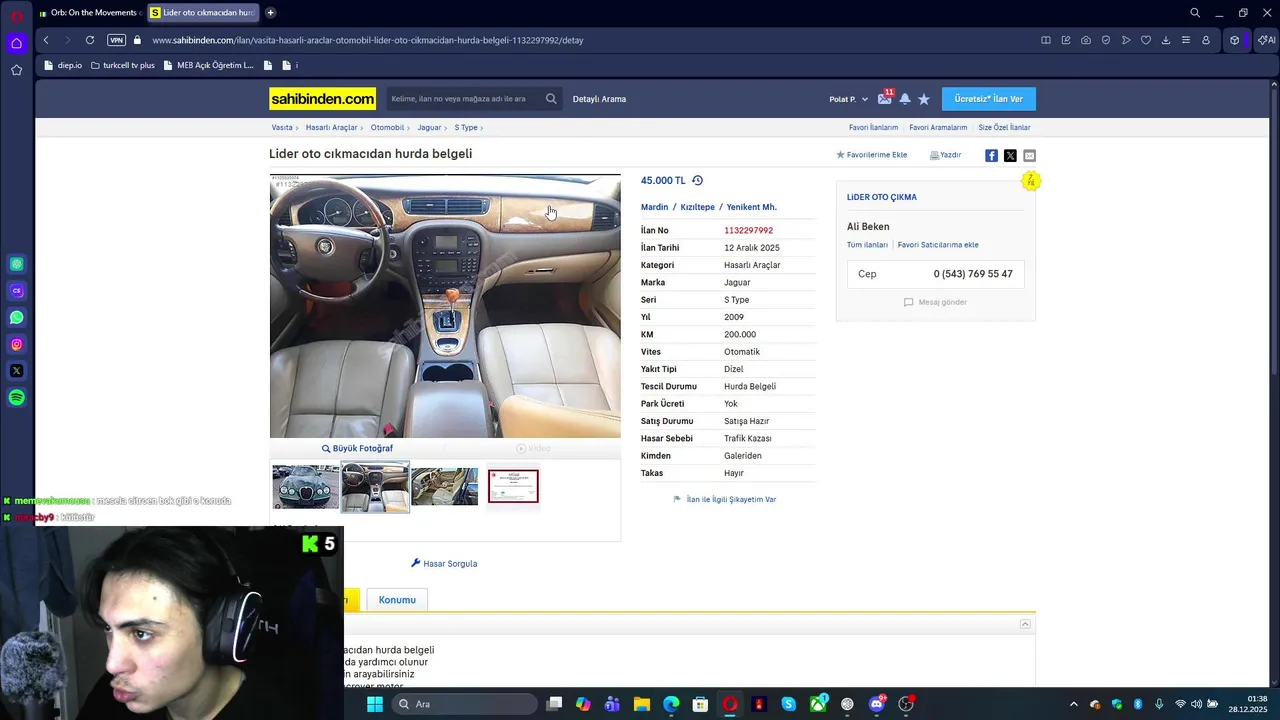Open X (Twitter) in the Opera sidebar

pos(17,371)
